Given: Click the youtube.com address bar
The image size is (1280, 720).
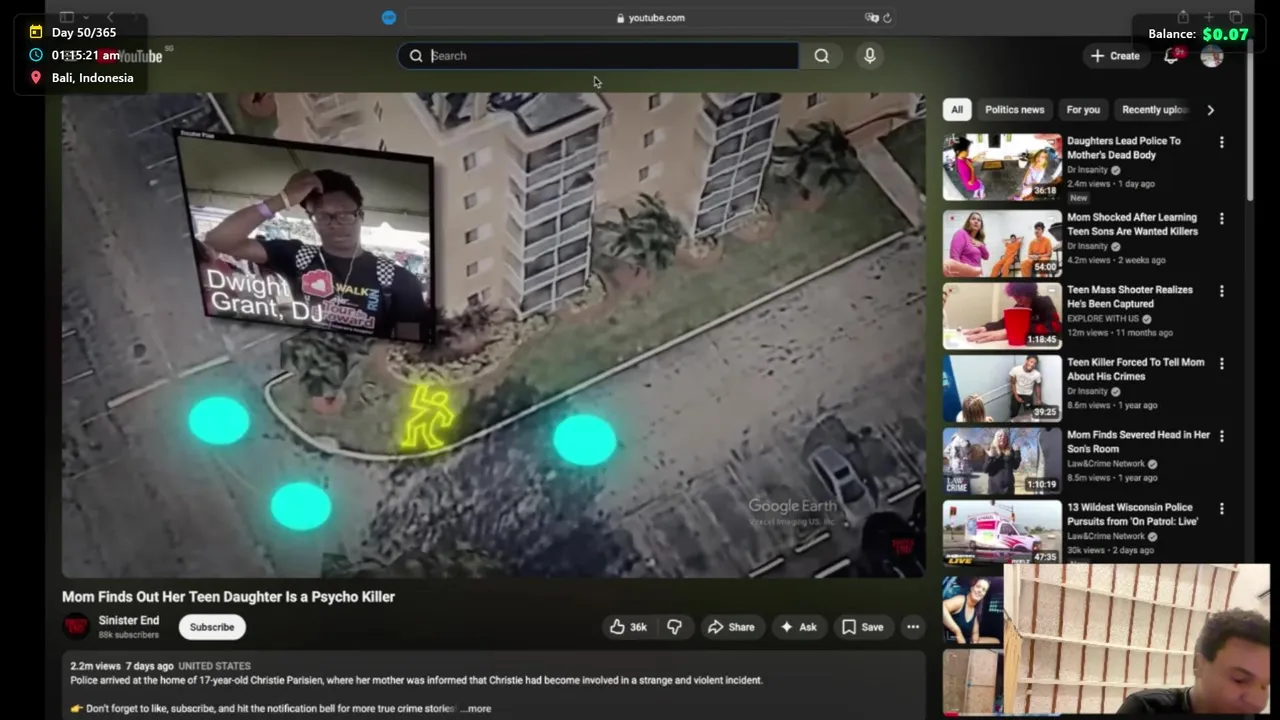Looking at the screenshot, I should point(650,18).
